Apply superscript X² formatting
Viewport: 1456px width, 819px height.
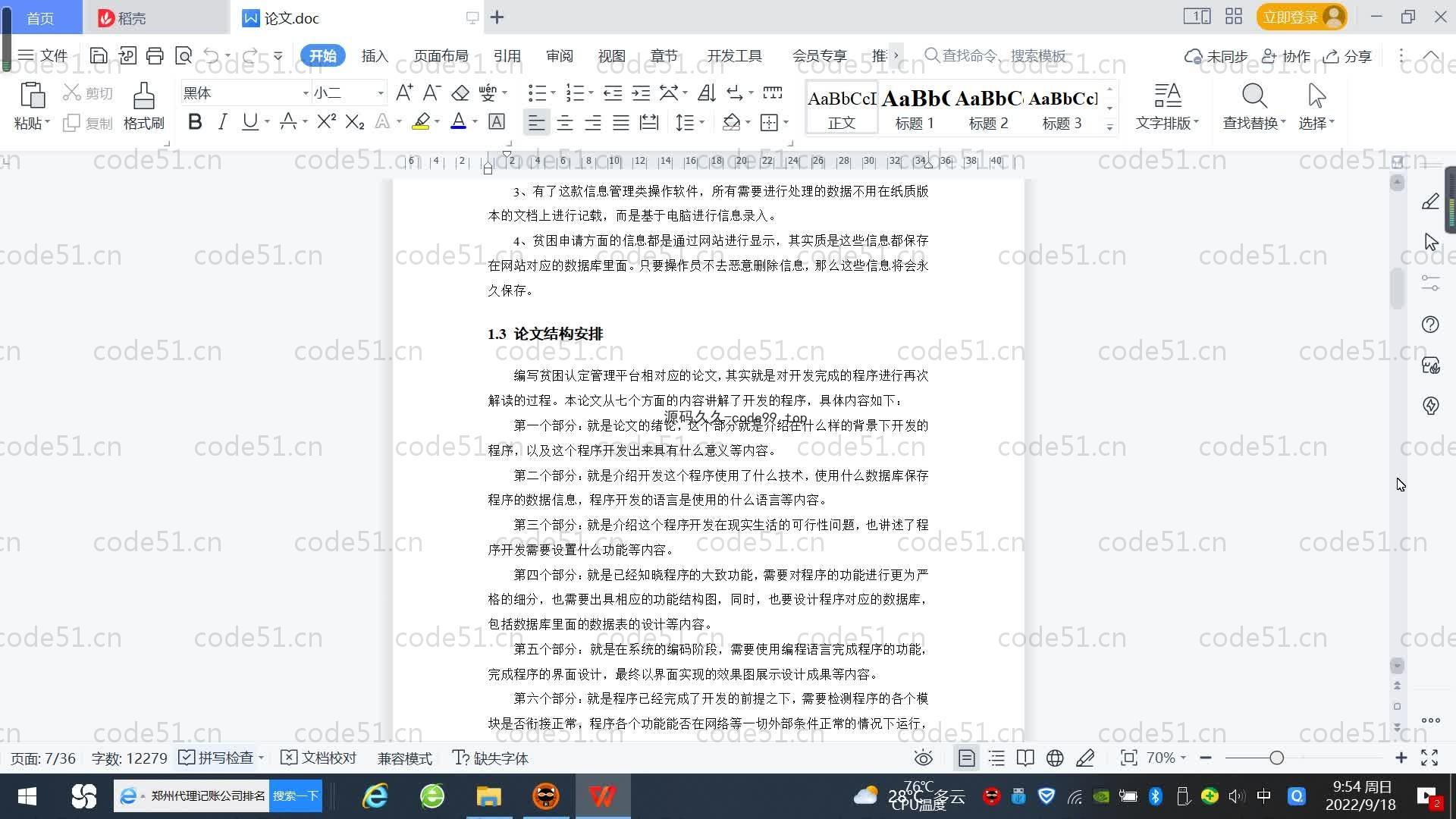pos(326,121)
